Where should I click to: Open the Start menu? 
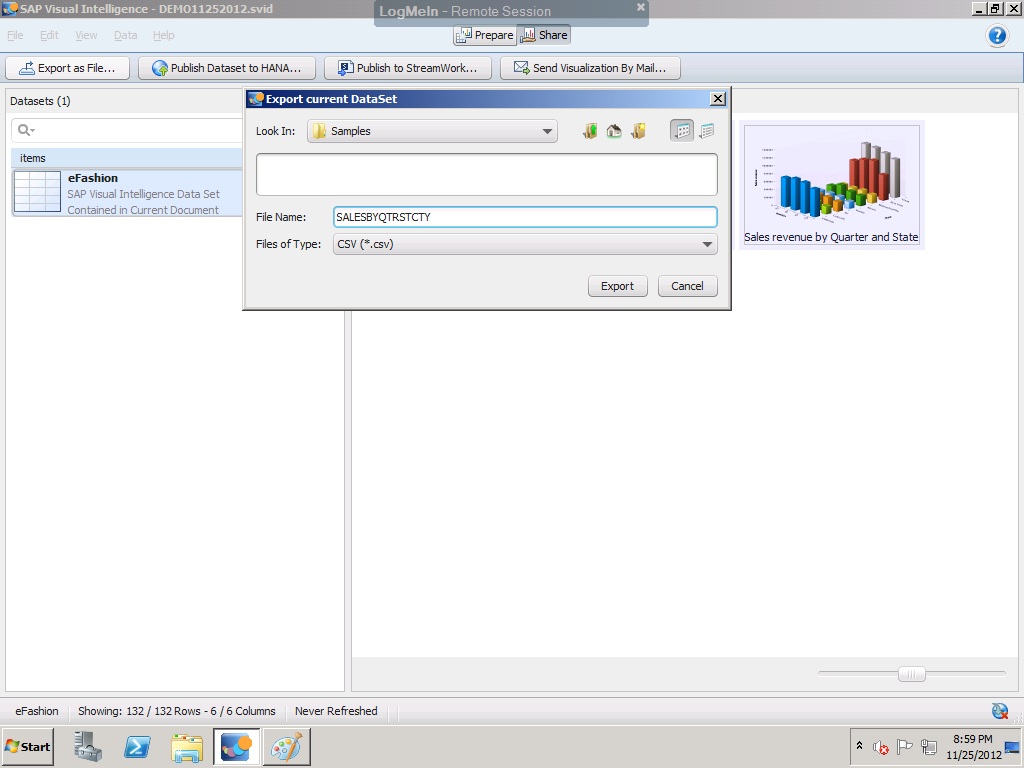pos(27,747)
